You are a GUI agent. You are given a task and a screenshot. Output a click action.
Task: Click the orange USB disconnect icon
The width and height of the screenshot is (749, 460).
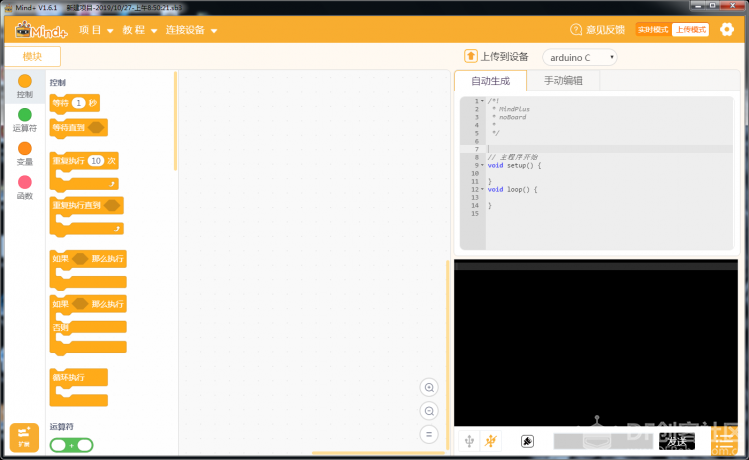point(490,441)
